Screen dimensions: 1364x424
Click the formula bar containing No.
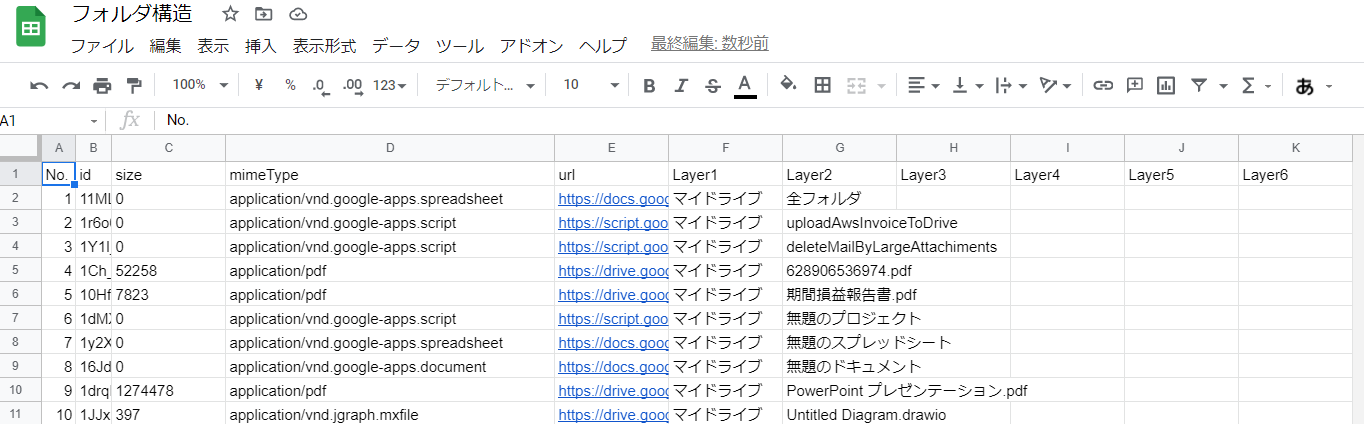coord(760,120)
